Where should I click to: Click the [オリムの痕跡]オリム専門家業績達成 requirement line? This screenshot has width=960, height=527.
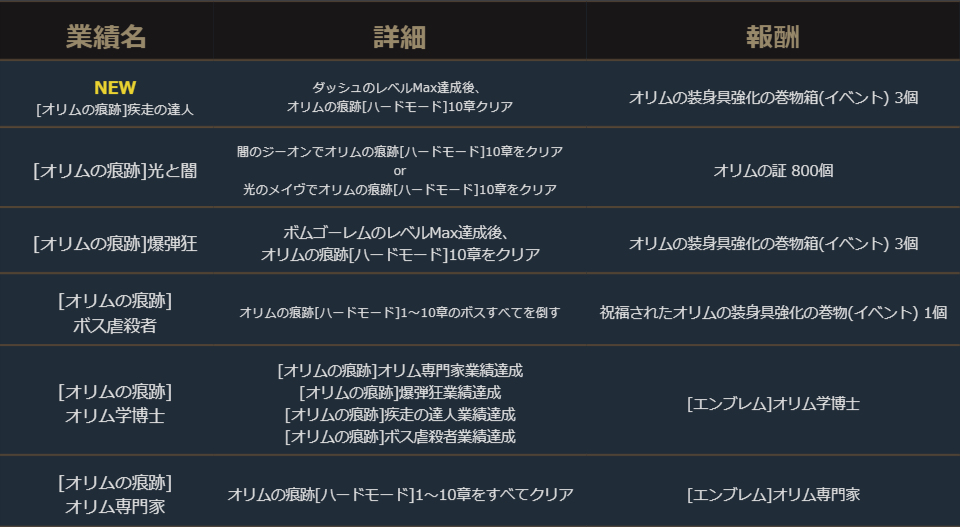pos(399,371)
